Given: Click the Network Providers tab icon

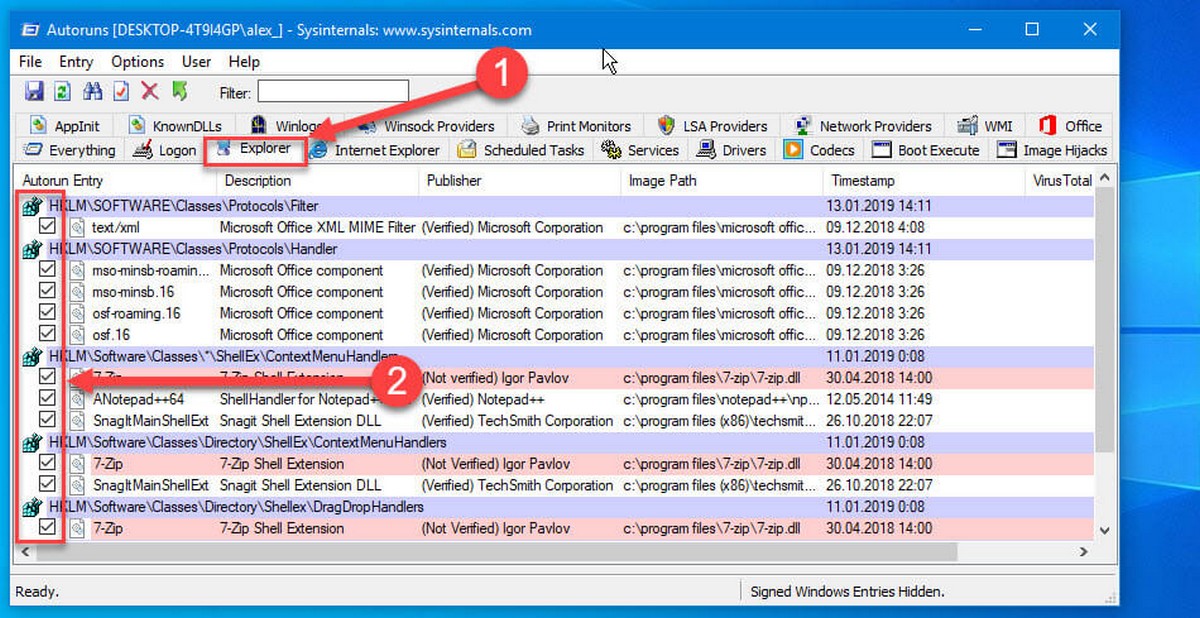Looking at the screenshot, I should click(x=803, y=126).
